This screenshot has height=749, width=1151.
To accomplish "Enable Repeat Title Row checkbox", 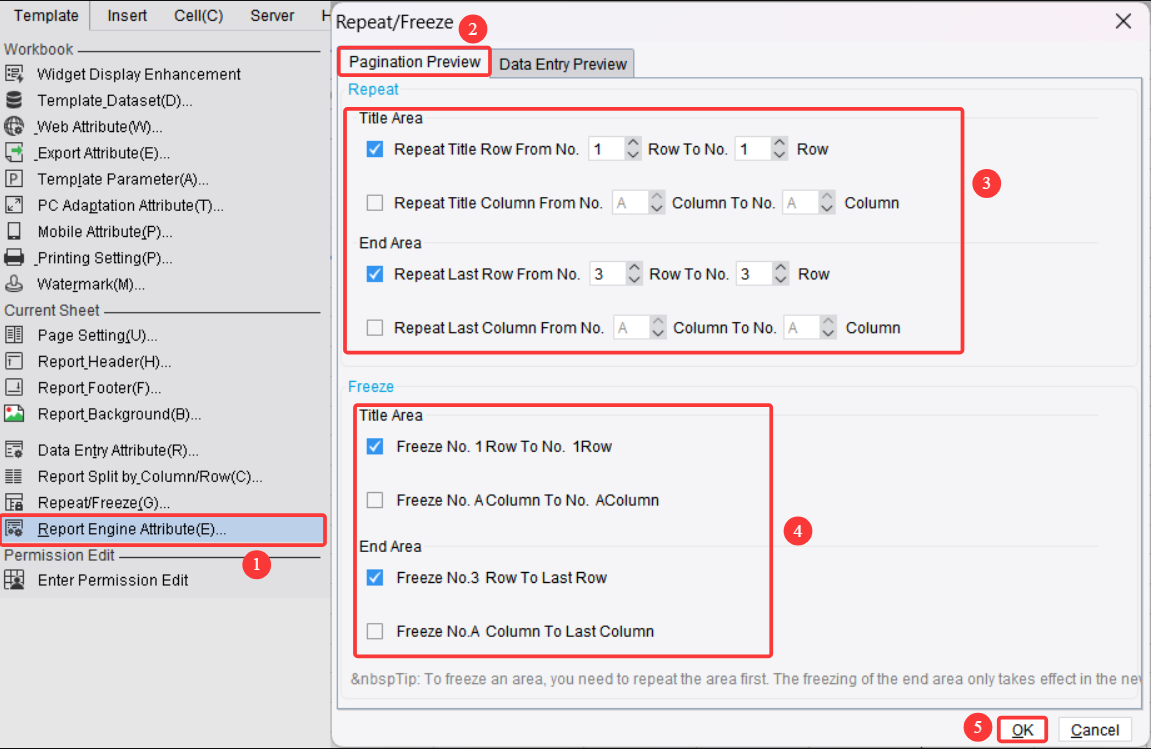I will [x=375, y=149].
